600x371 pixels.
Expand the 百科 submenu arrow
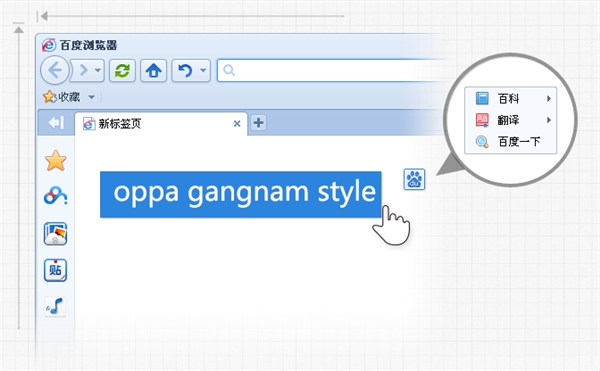pyautogui.click(x=549, y=99)
